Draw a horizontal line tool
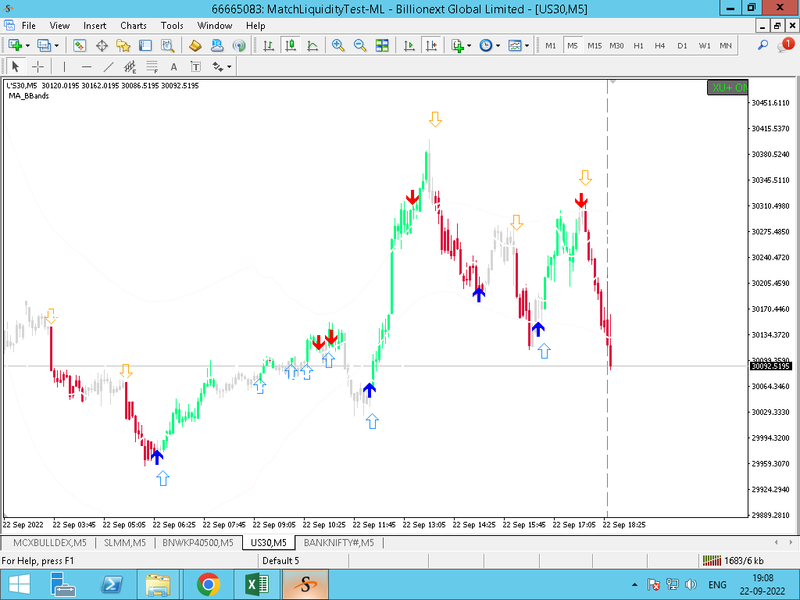 pos(86,66)
